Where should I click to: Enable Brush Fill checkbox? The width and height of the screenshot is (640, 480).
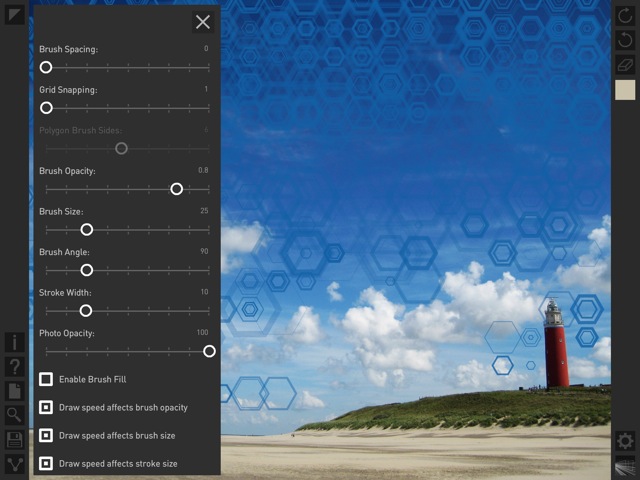click(x=46, y=380)
